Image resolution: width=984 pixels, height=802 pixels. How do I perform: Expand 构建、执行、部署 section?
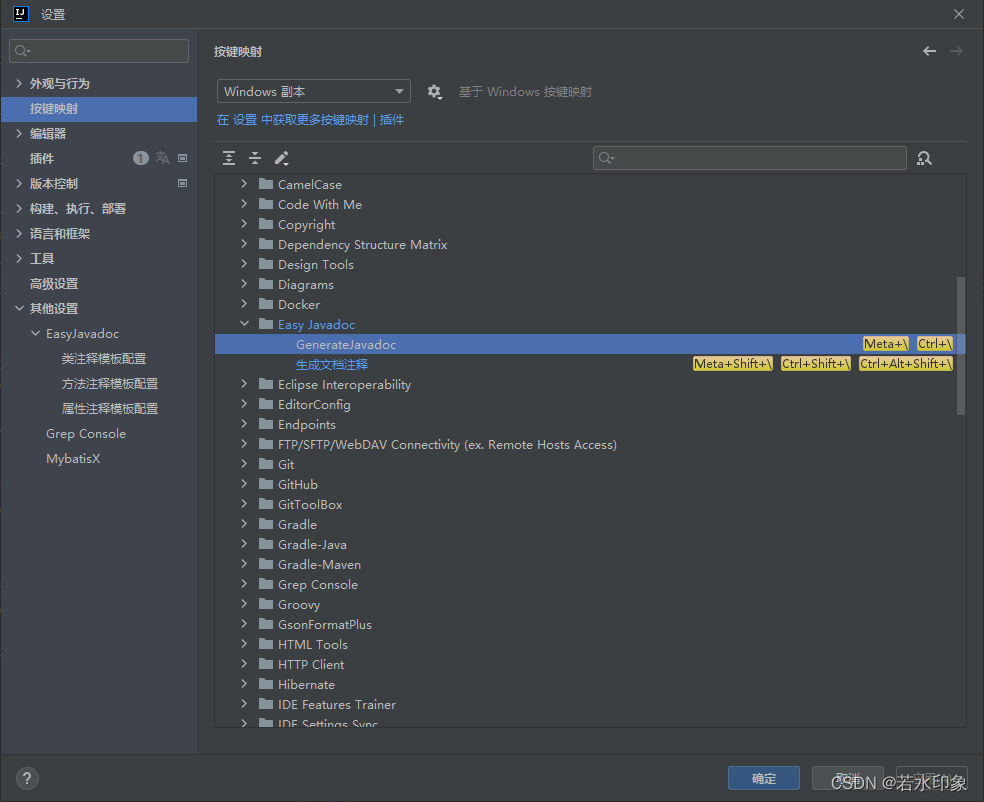(19, 208)
